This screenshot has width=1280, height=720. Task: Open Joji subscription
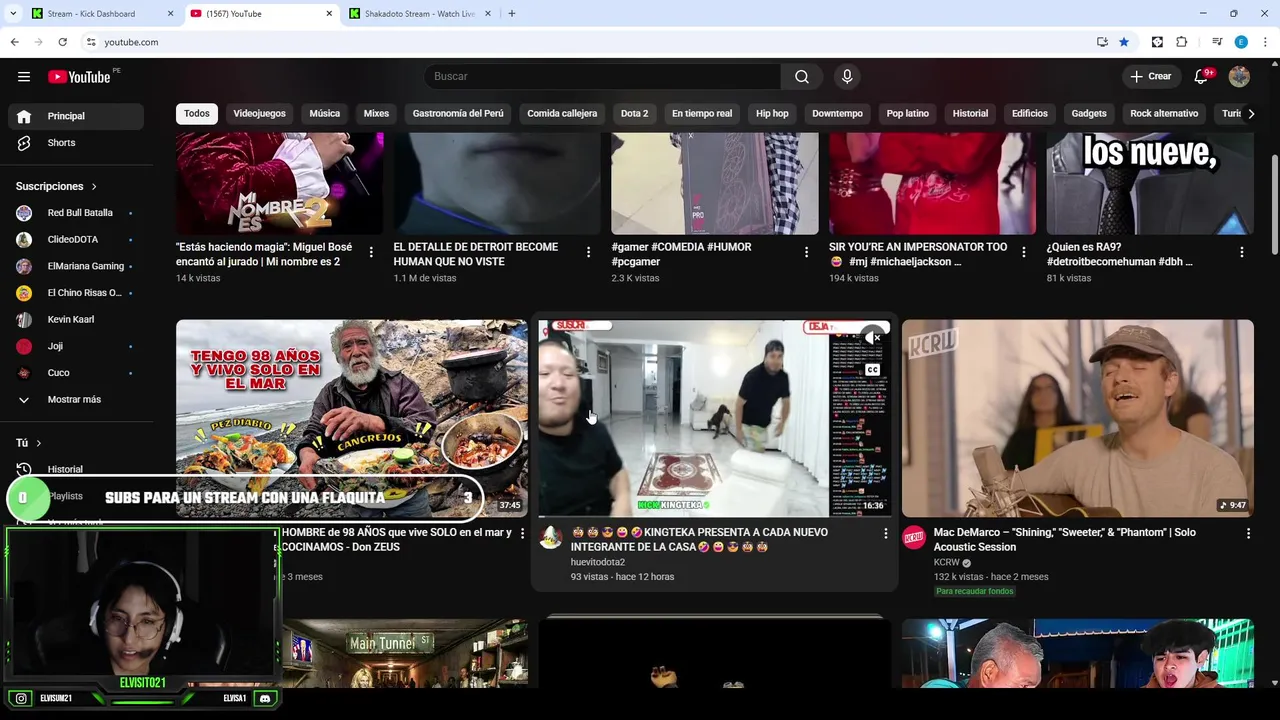click(x=76, y=346)
